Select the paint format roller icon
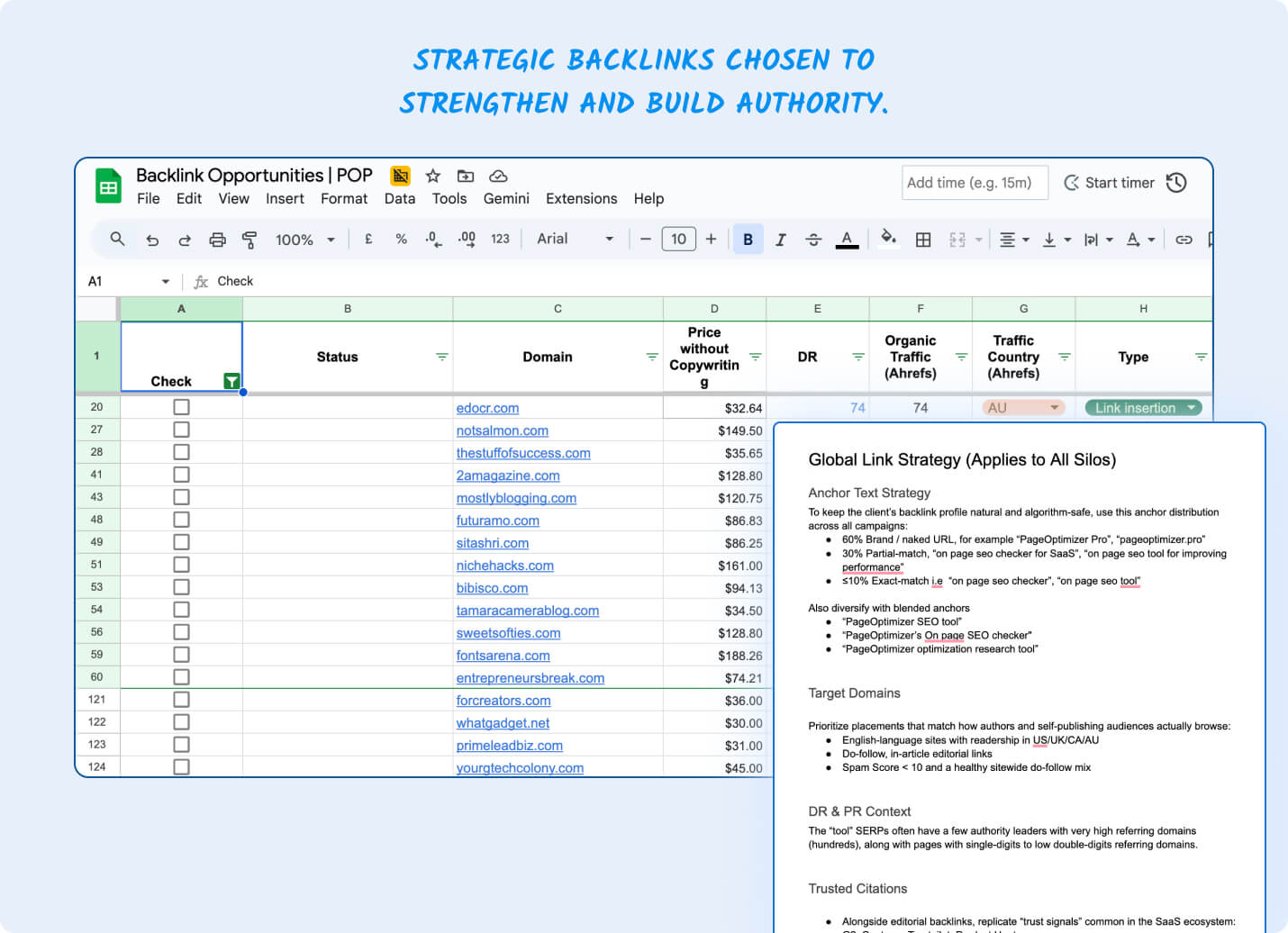The image size is (1288, 933). [249, 240]
